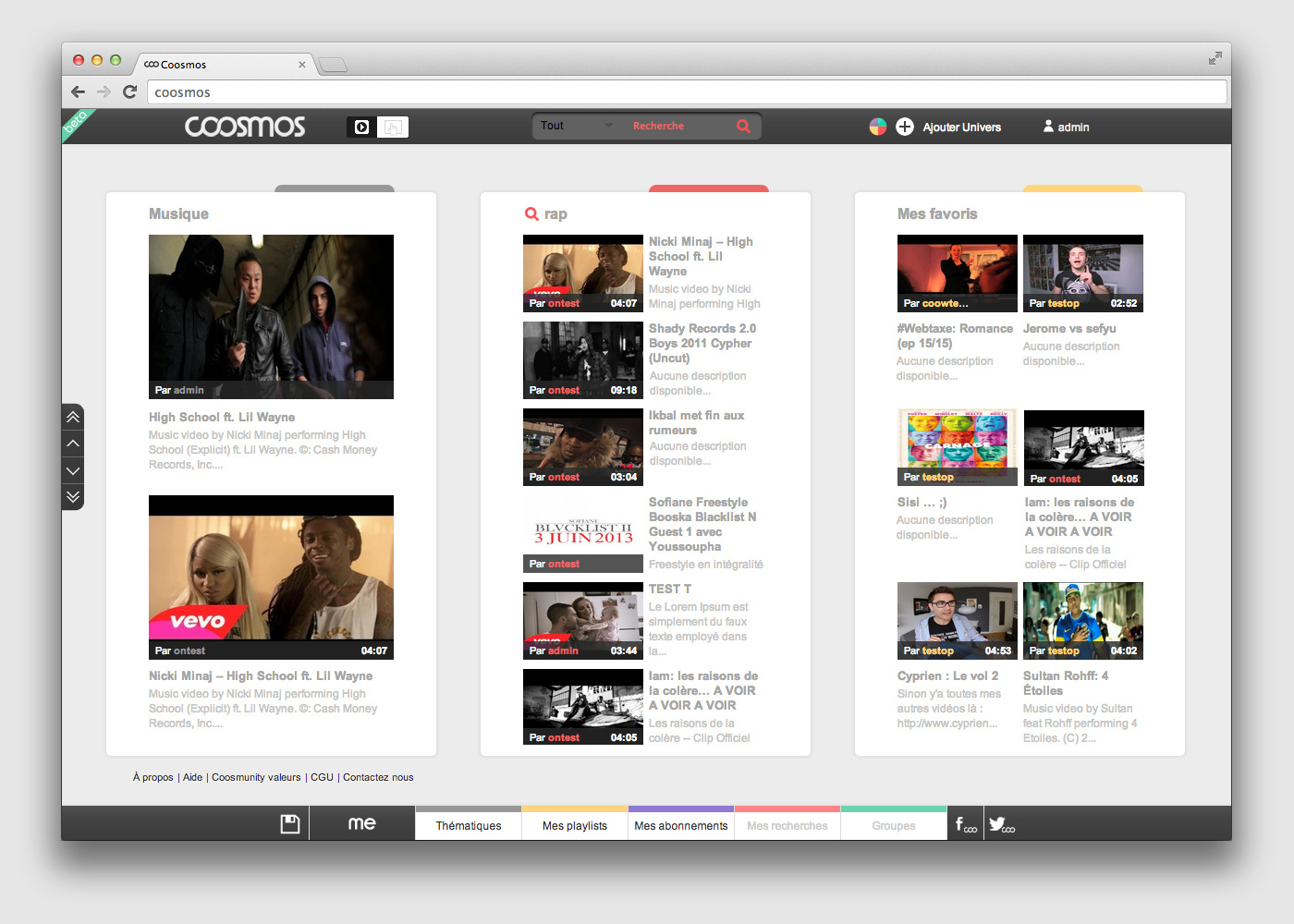Viewport: 1294px width, 924px height.
Task: Open Mes recherches tab
Action: pyautogui.click(x=787, y=825)
